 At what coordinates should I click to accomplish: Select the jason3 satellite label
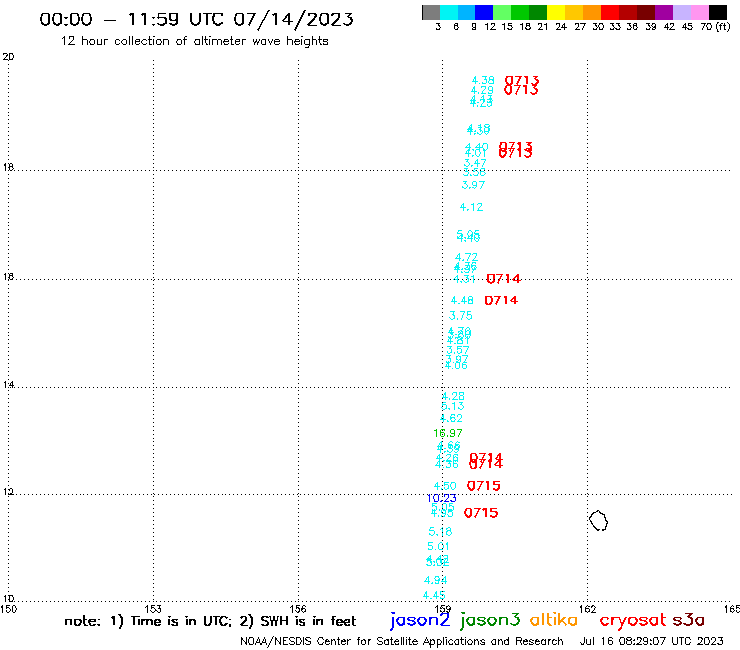point(490,620)
